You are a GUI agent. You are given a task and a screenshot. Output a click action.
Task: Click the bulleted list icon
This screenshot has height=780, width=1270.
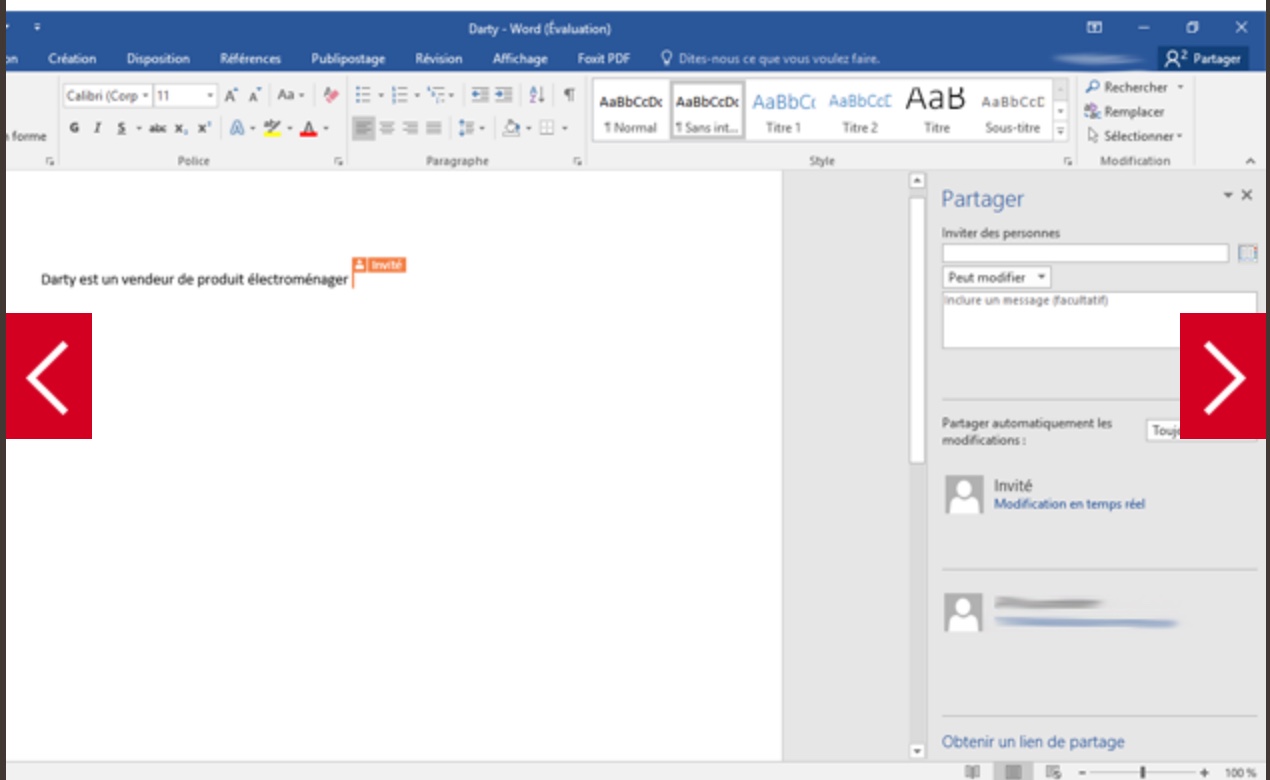click(x=363, y=95)
